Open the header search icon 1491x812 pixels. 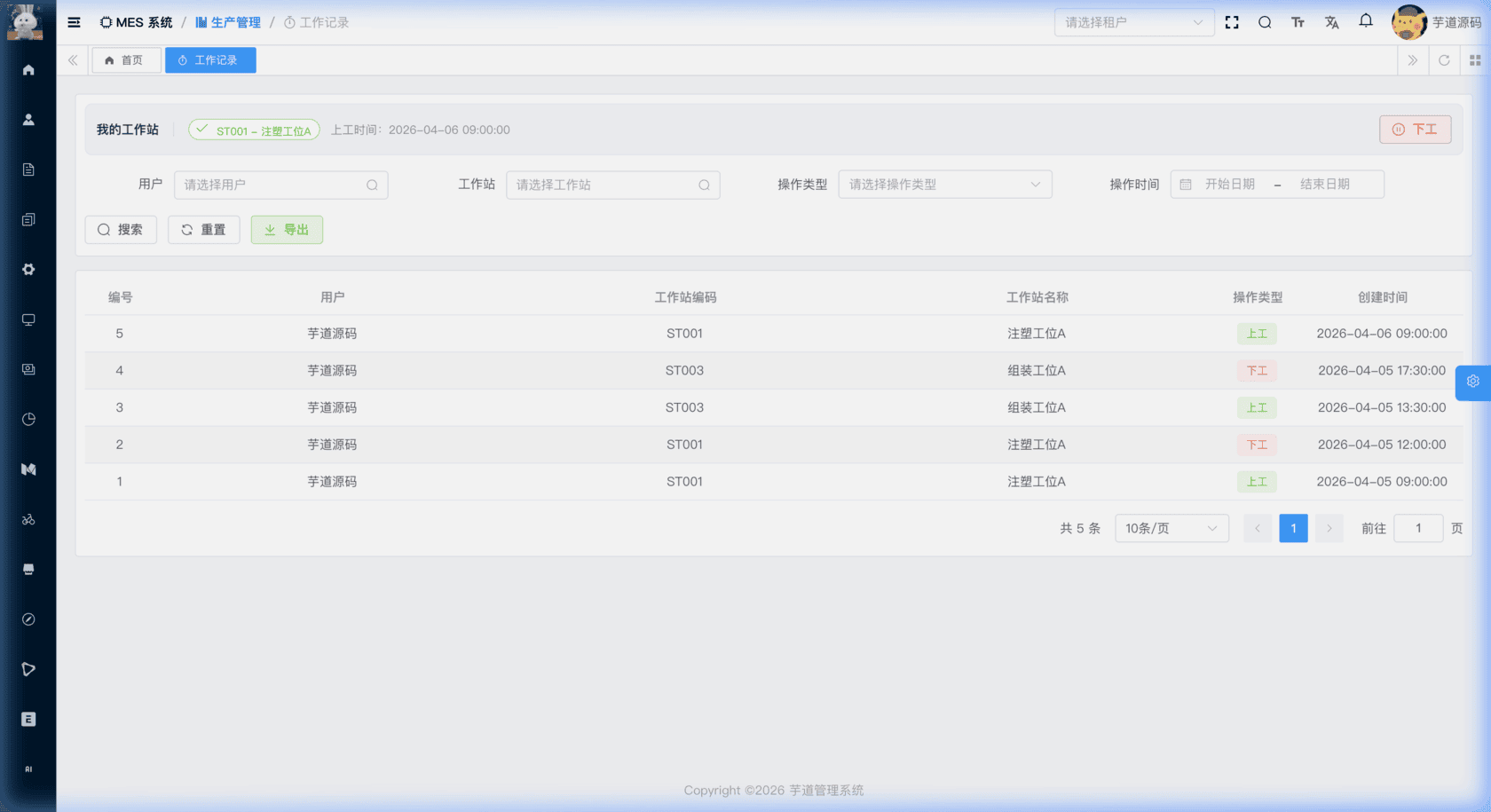(1265, 22)
